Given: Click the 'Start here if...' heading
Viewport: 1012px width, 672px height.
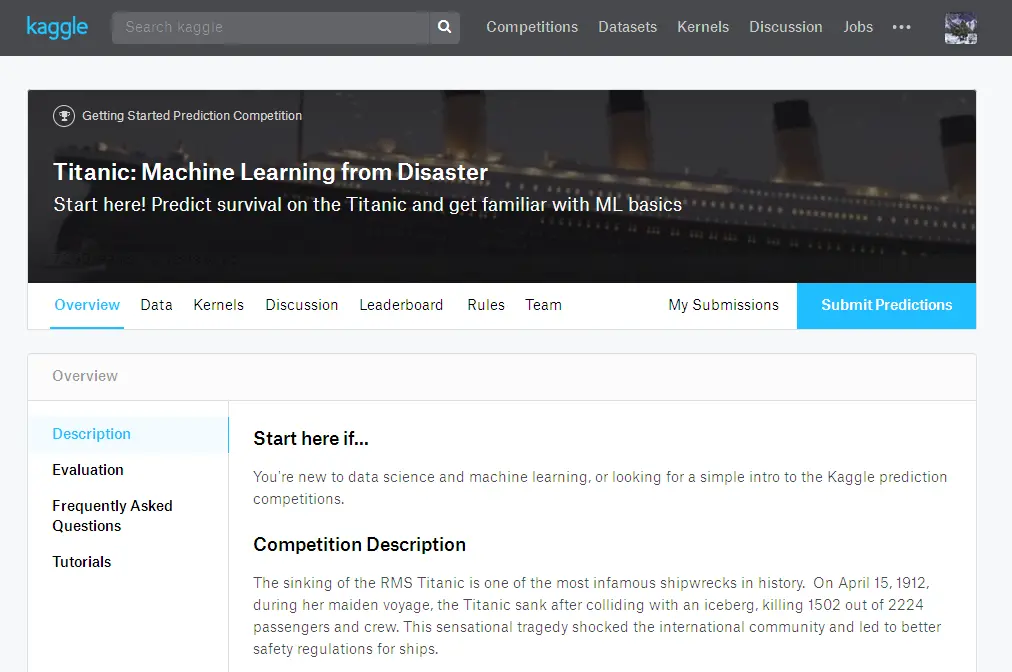Looking at the screenshot, I should (x=311, y=438).
